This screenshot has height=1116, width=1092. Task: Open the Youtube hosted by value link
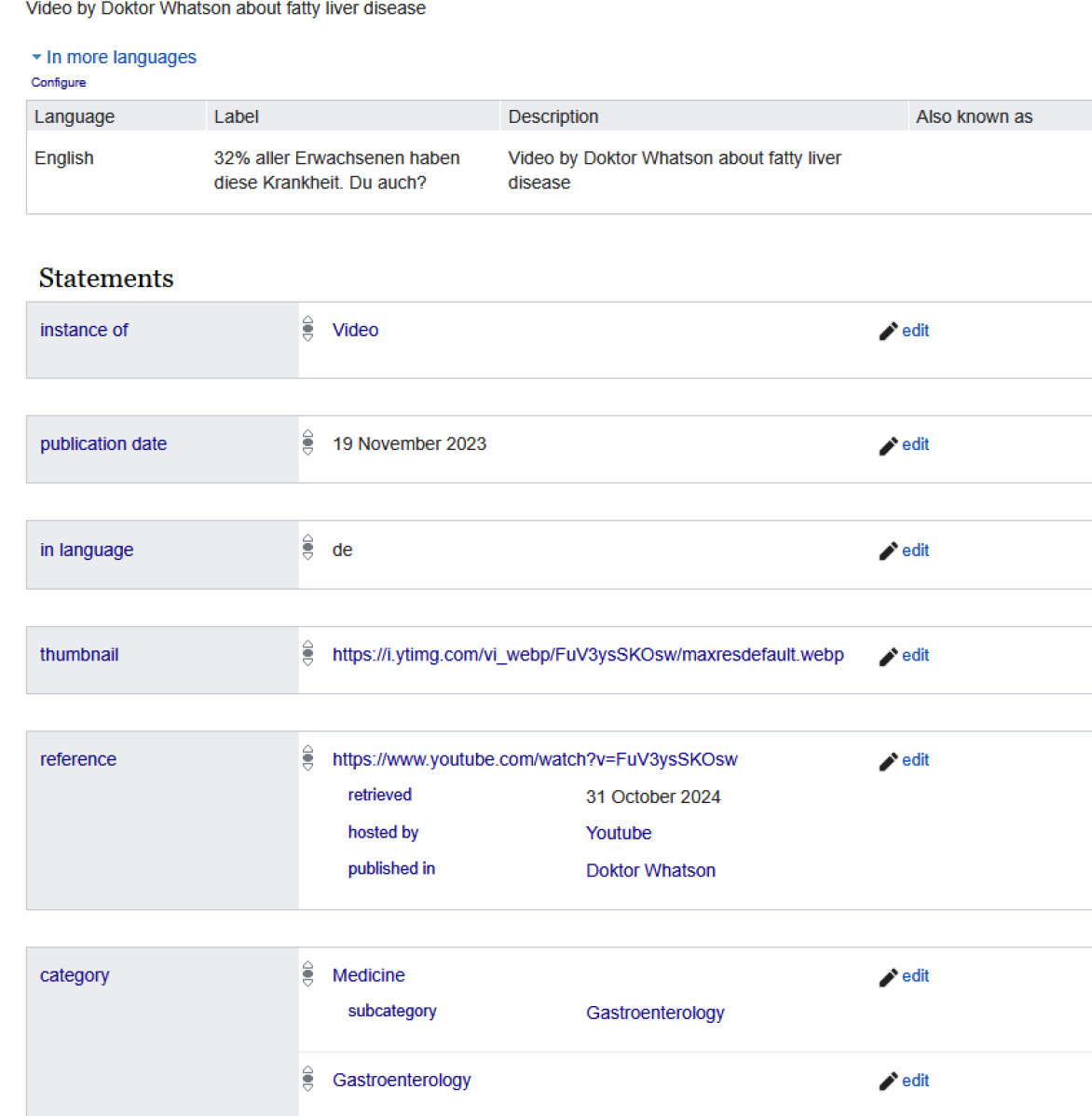618,834
